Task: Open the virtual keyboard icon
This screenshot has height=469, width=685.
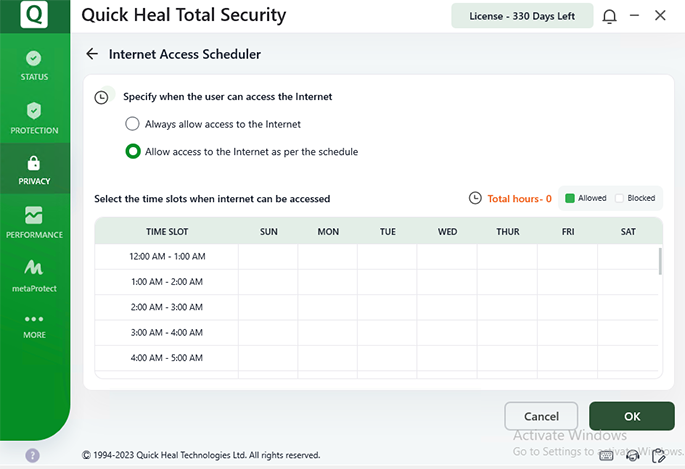Action: (x=606, y=456)
